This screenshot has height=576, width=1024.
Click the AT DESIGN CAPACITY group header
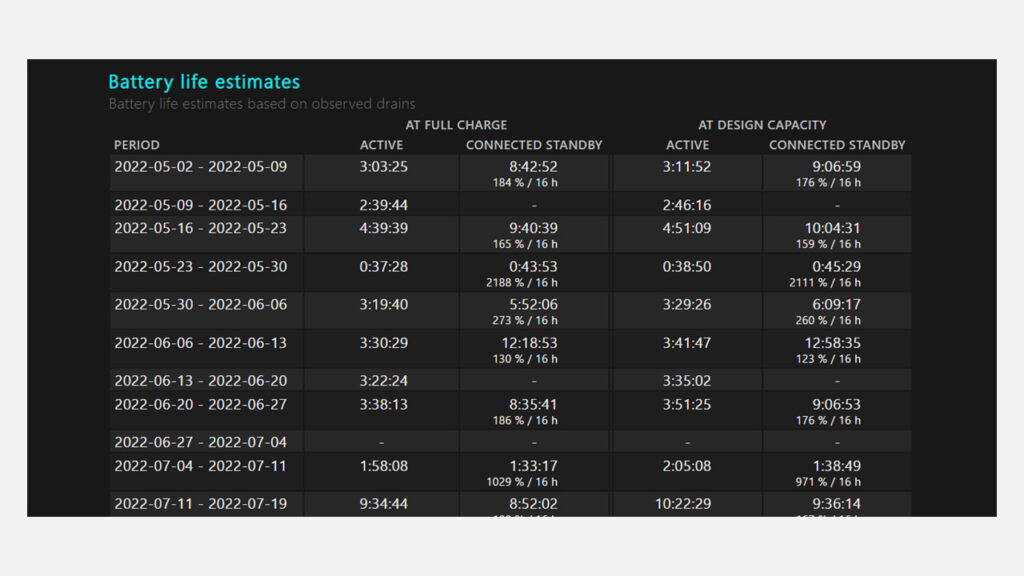click(762, 125)
